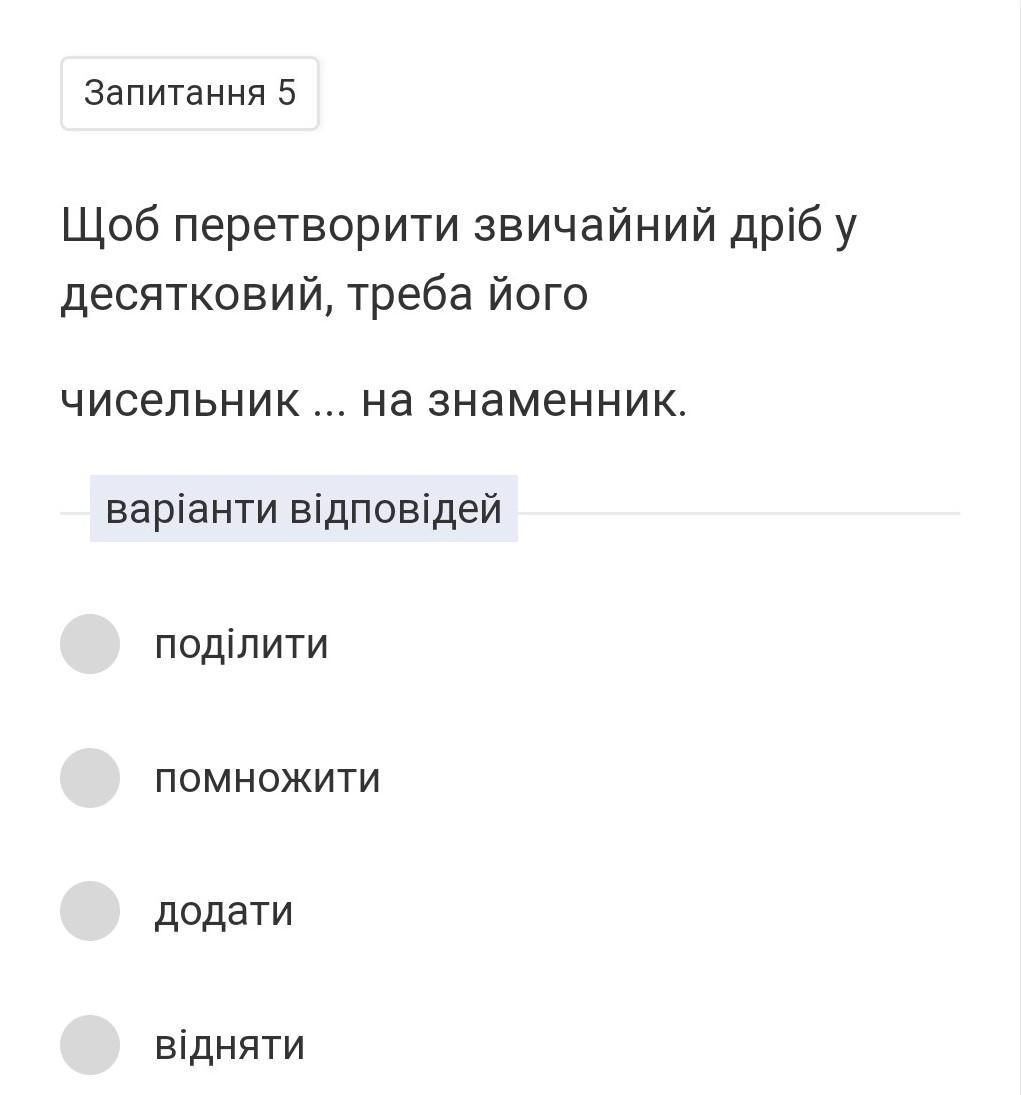The width and height of the screenshot is (1021, 1095).
Task: Click the 'Запитання 5' question badge
Action: click(190, 93)
